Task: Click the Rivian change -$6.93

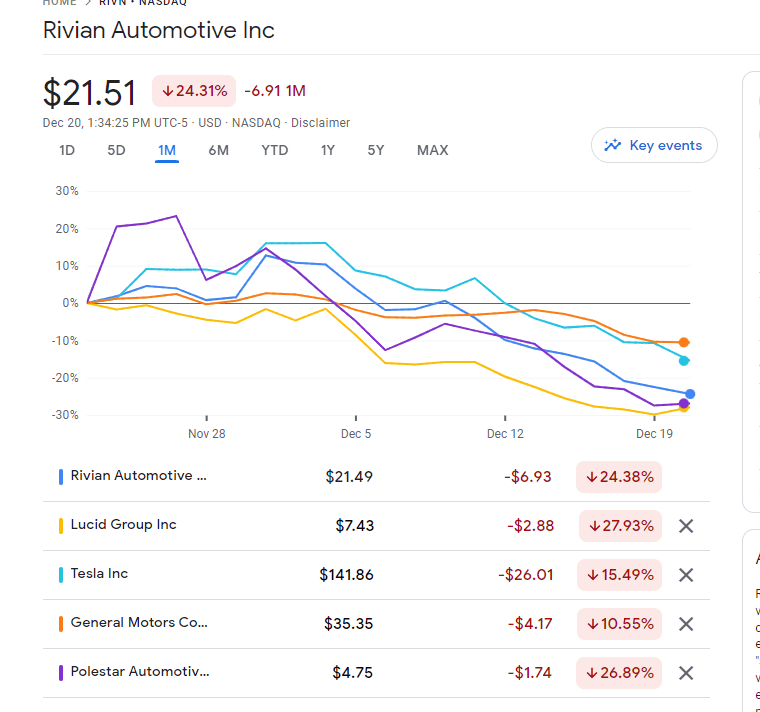Action: point(528,477)
